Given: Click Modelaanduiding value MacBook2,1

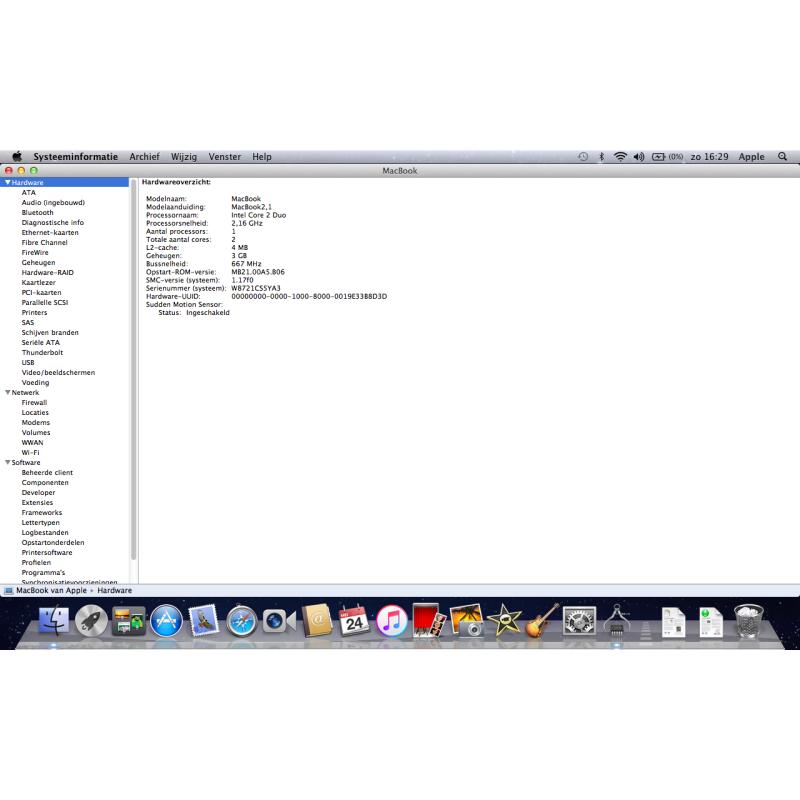Looking at the screenshot, I should pos(252,207).
